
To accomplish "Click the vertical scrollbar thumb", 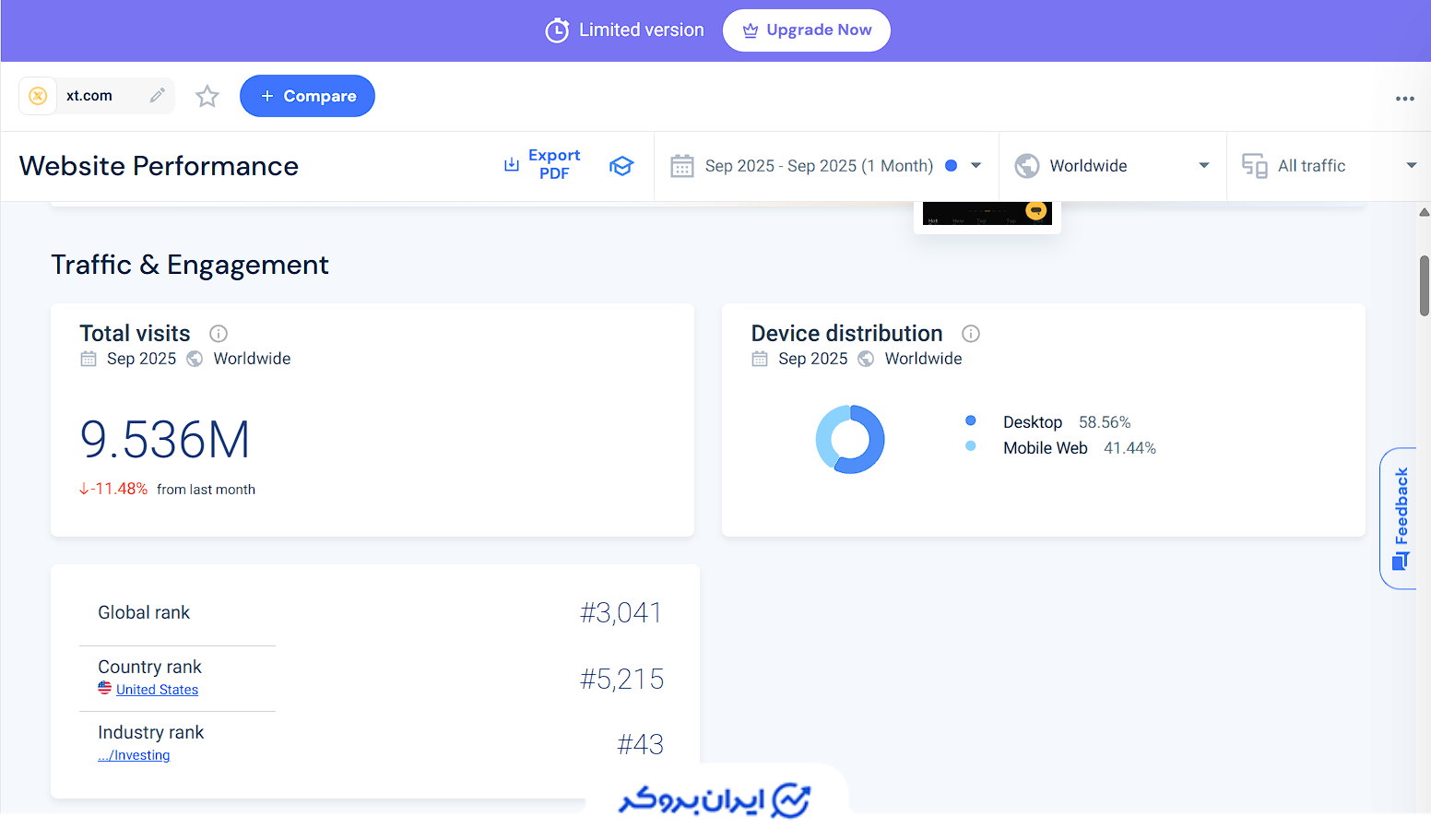I will pyautogui.click(x=1424, y=286).
